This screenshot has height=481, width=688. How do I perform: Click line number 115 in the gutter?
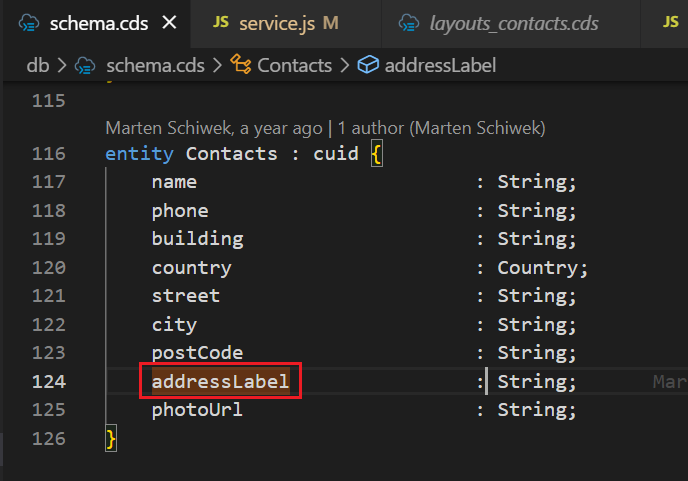pos(49,101)
